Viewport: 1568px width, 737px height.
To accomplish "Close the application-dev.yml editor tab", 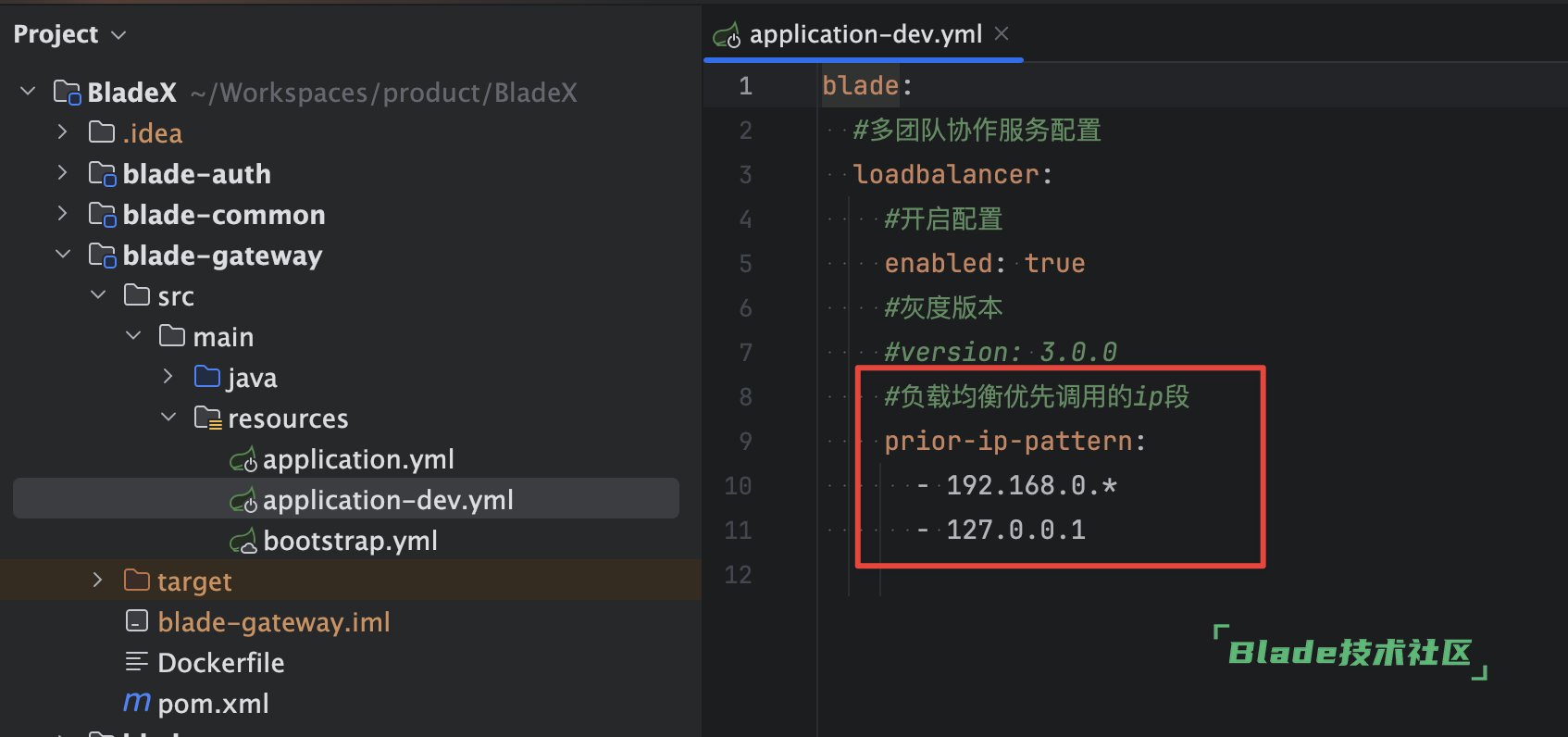I will [1002, 33].
